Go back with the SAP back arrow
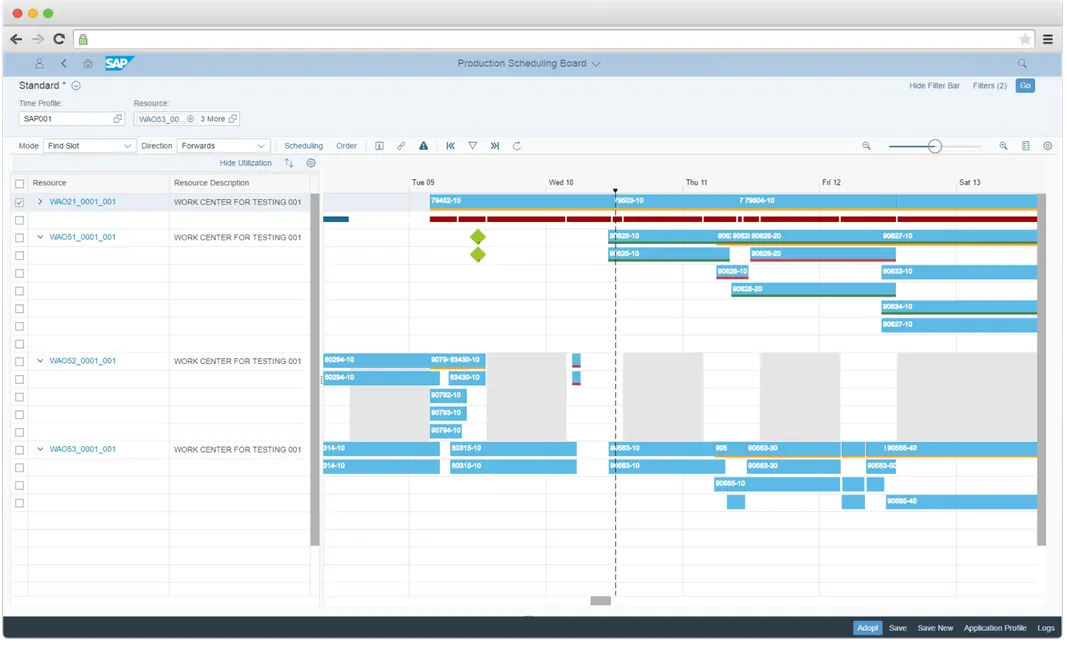Screen dimensions: 1067x646 point(64,63)
